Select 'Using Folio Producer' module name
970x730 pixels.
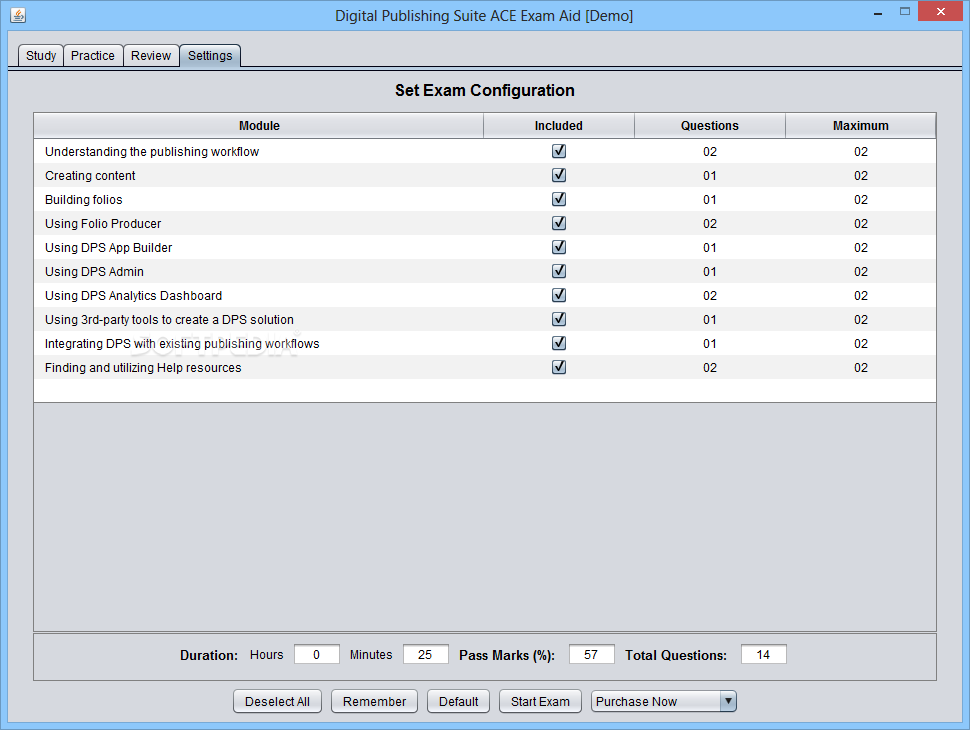103,223
